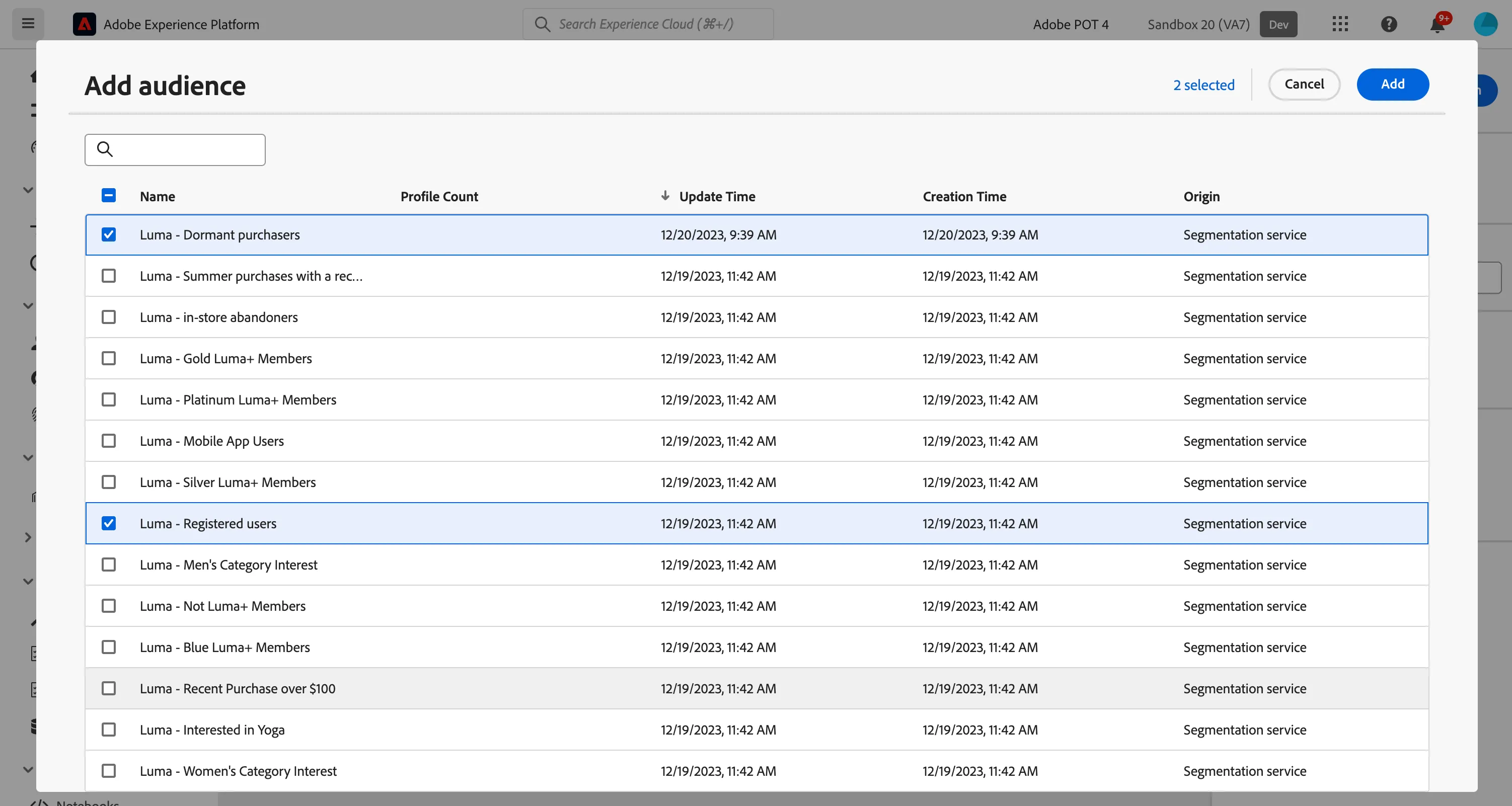Click the Luma - Interested in Yoga name
Screen dimensions: 1512x806
pos(212,730)
